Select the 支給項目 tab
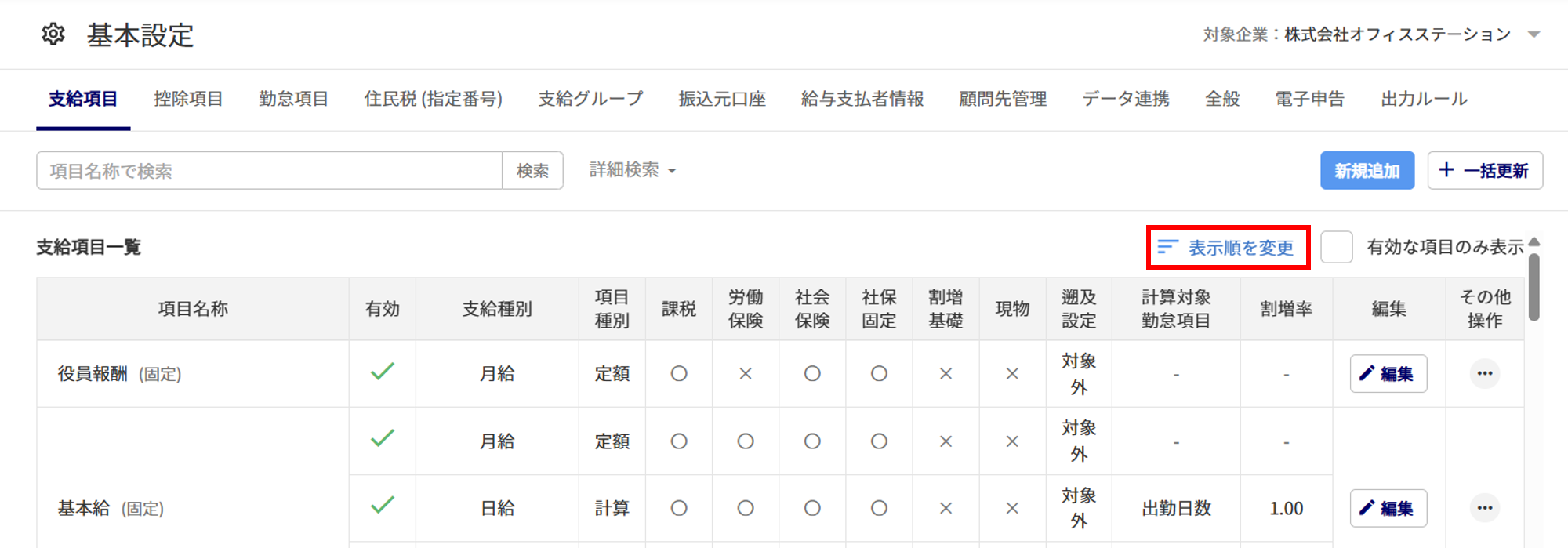1568x548 pixels. [83, 99]
